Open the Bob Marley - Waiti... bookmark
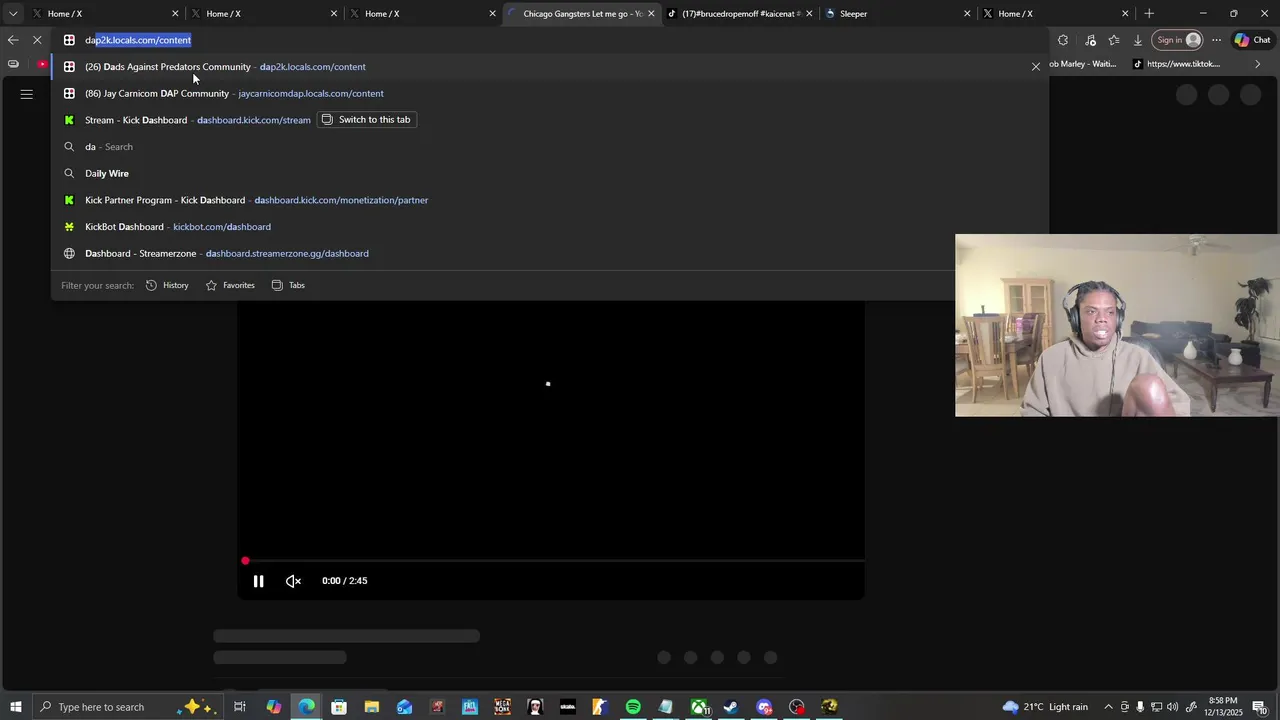 point(1084,64)
